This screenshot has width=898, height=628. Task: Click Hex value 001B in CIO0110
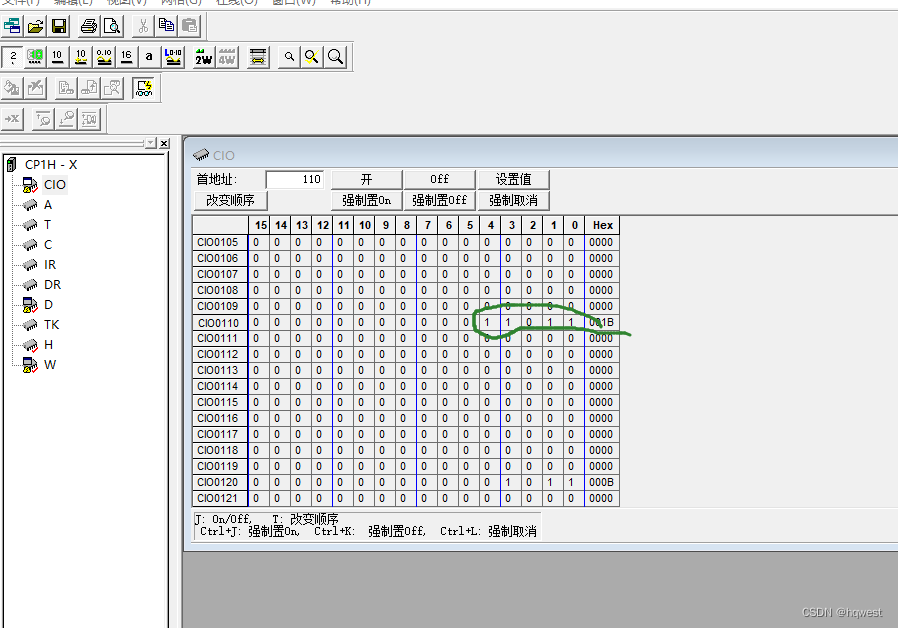tap(601, 323)
